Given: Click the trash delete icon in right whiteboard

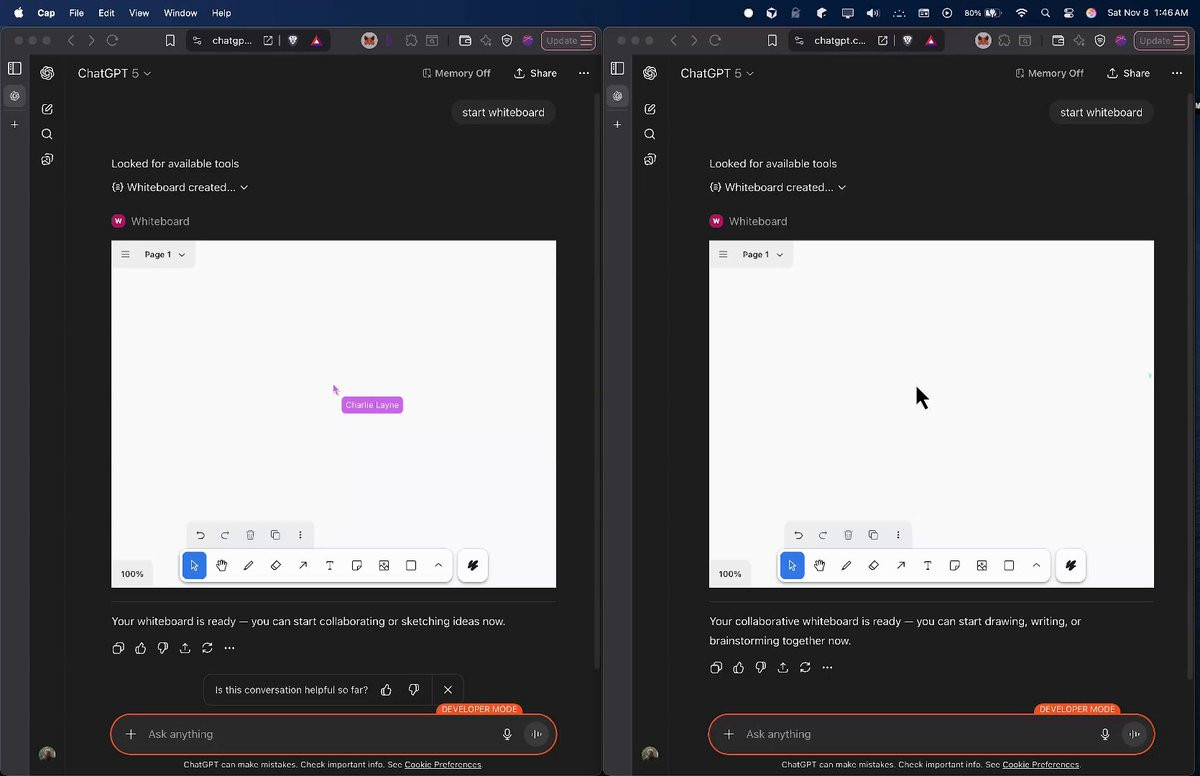Looking at the screenshot, I should pyautogui.click(x=848, y=535).
